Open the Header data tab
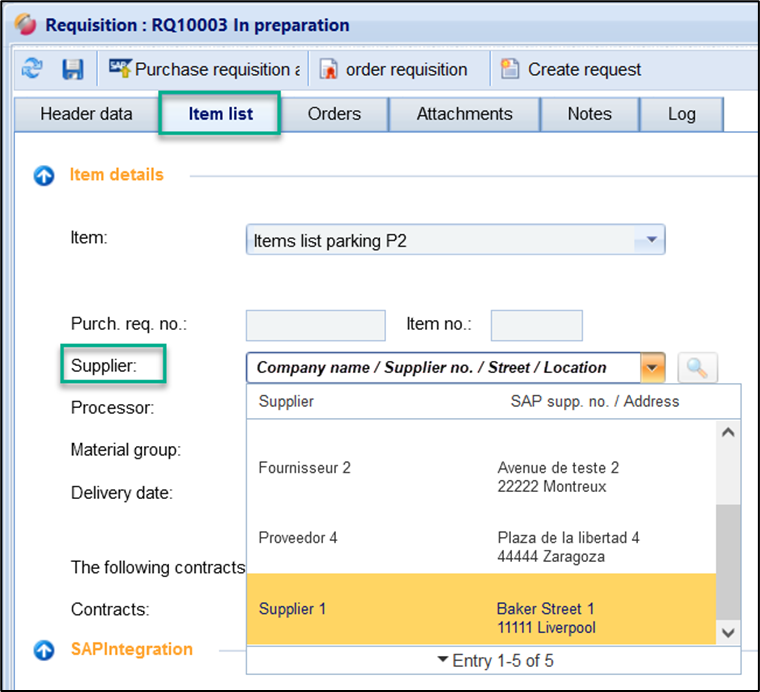This screenshot has height=692, width=760. tap(86, 114)
